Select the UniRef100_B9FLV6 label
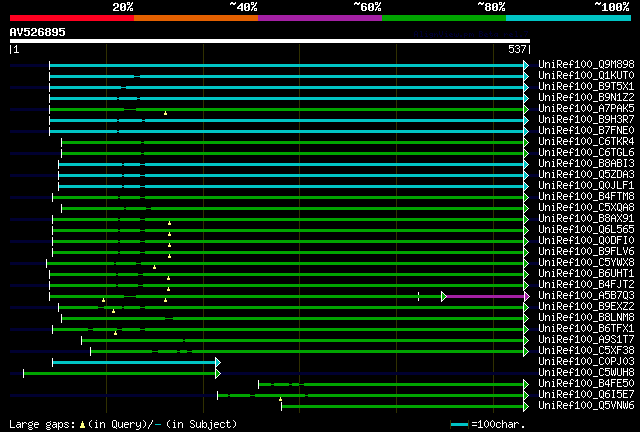Screen dimensions: 640x432 pyautogui.click(x=586, y=252)
